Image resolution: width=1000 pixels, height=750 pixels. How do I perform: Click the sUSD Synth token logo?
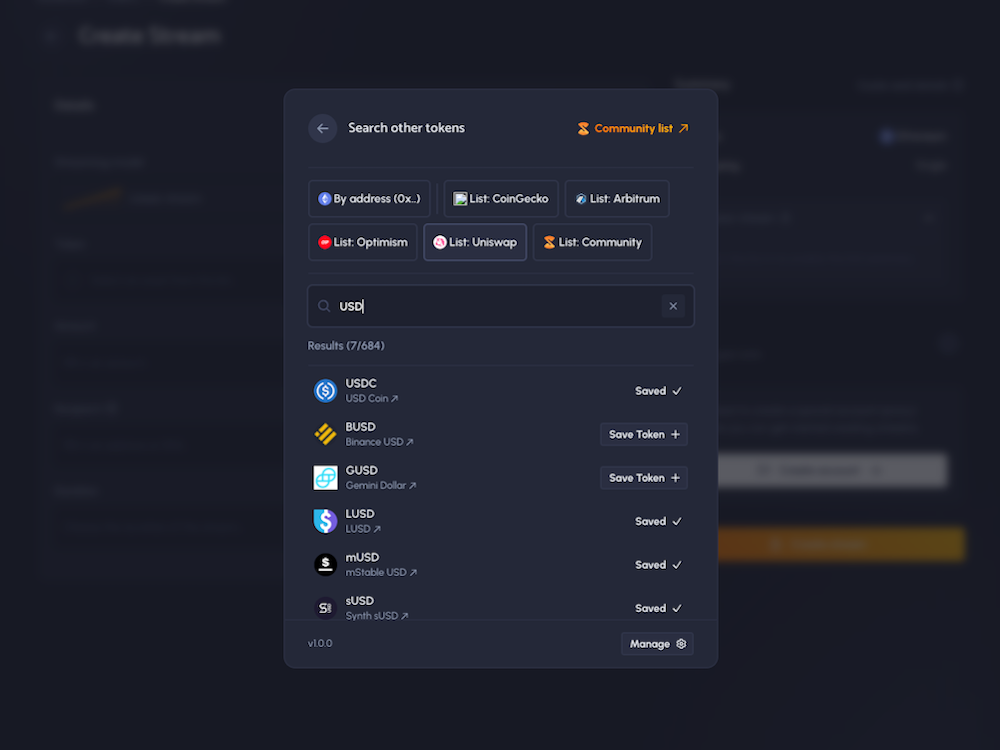[x=324, y=607]
